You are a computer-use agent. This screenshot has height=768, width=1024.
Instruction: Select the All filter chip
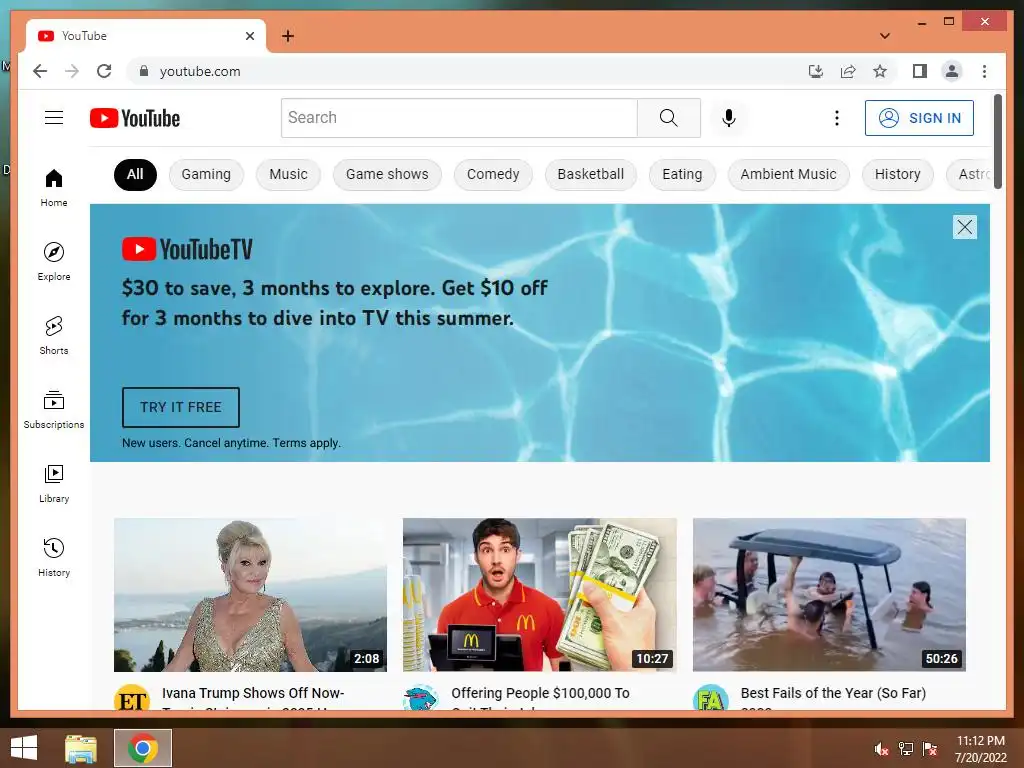(135, 174)
